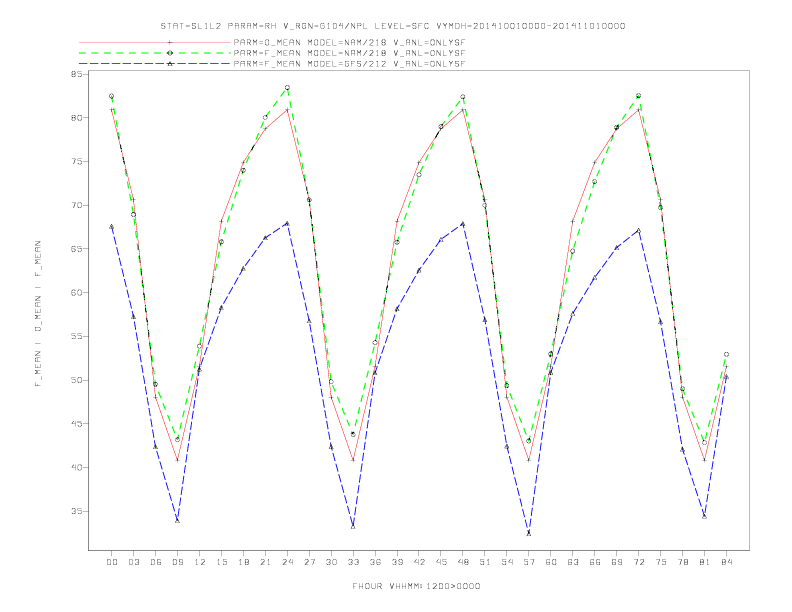Click x-axis tick label 51
792x612 pixels.
[485, 562]
